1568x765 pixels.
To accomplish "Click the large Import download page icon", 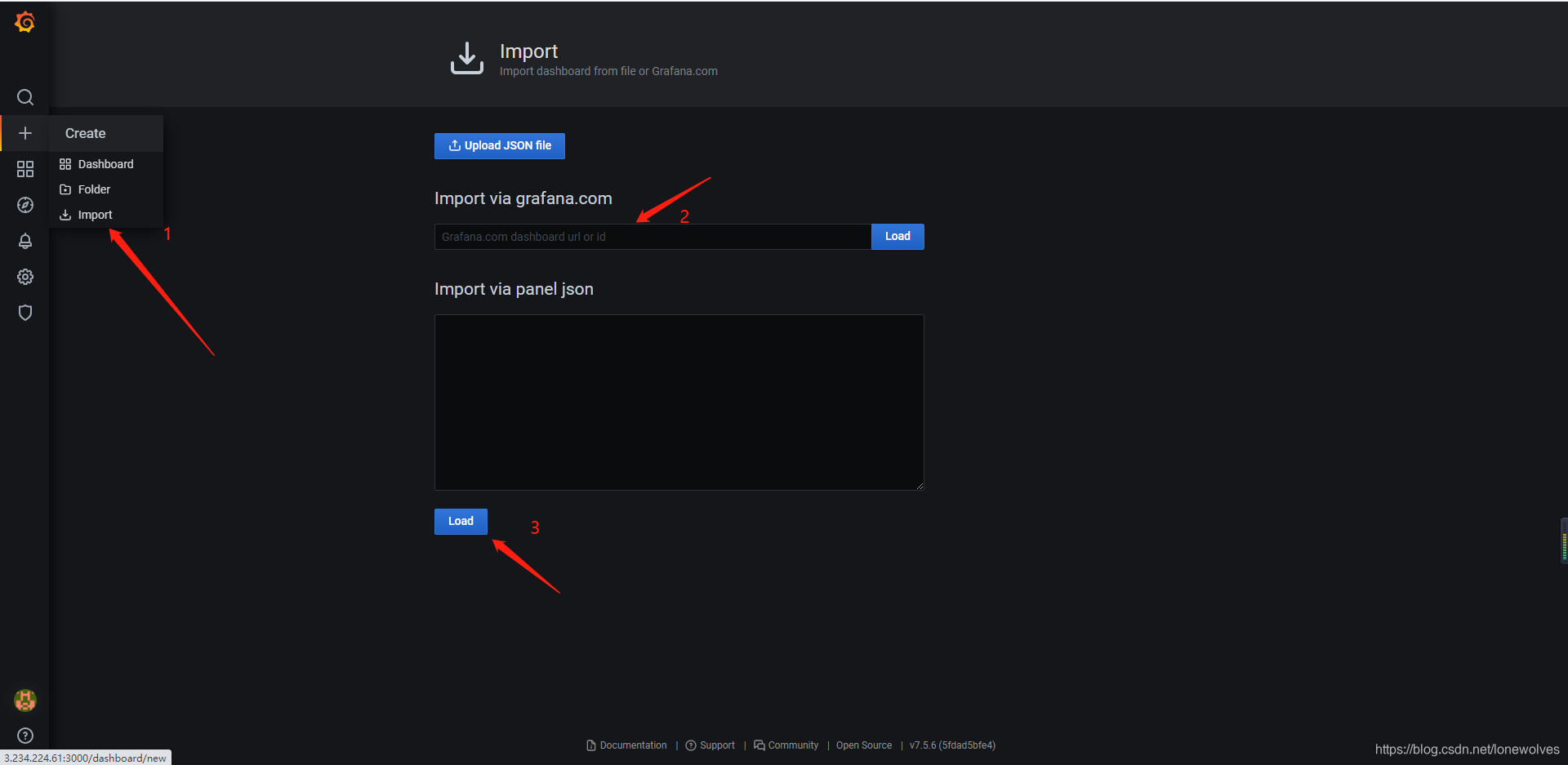I will [x=467, y=58].
